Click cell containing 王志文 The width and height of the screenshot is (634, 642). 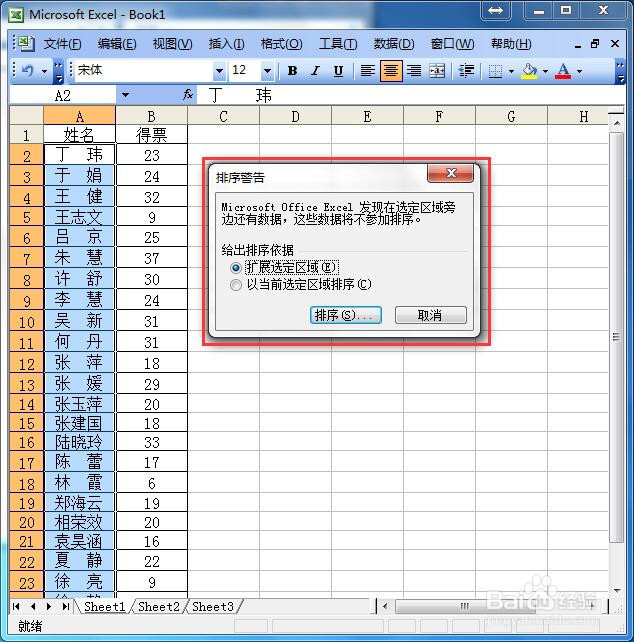[x=79, y=217]
